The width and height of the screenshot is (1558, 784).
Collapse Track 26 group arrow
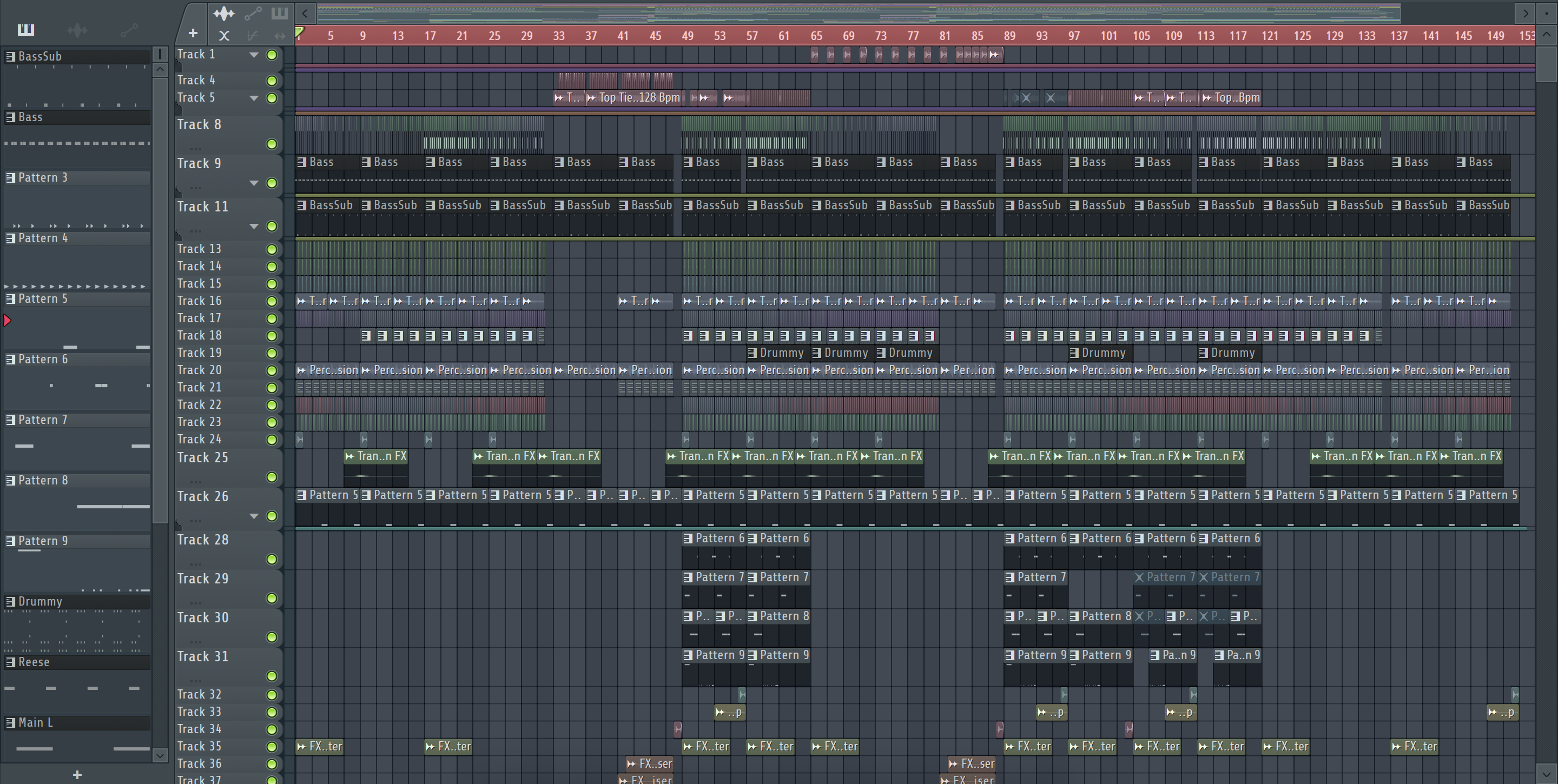coord(254,516)
